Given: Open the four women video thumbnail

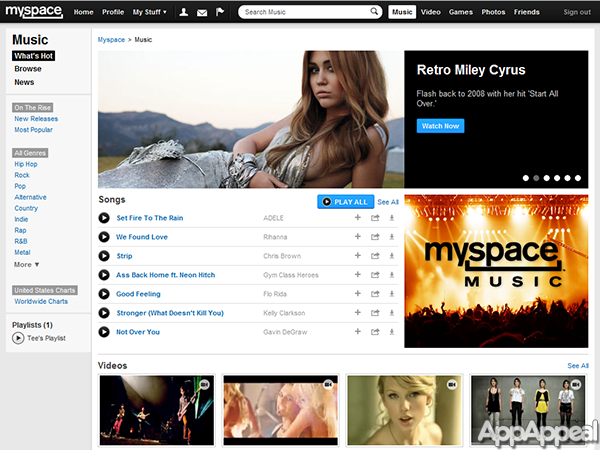Looking at the screenshot, I should pyautogui.click(x=528, y=410).
